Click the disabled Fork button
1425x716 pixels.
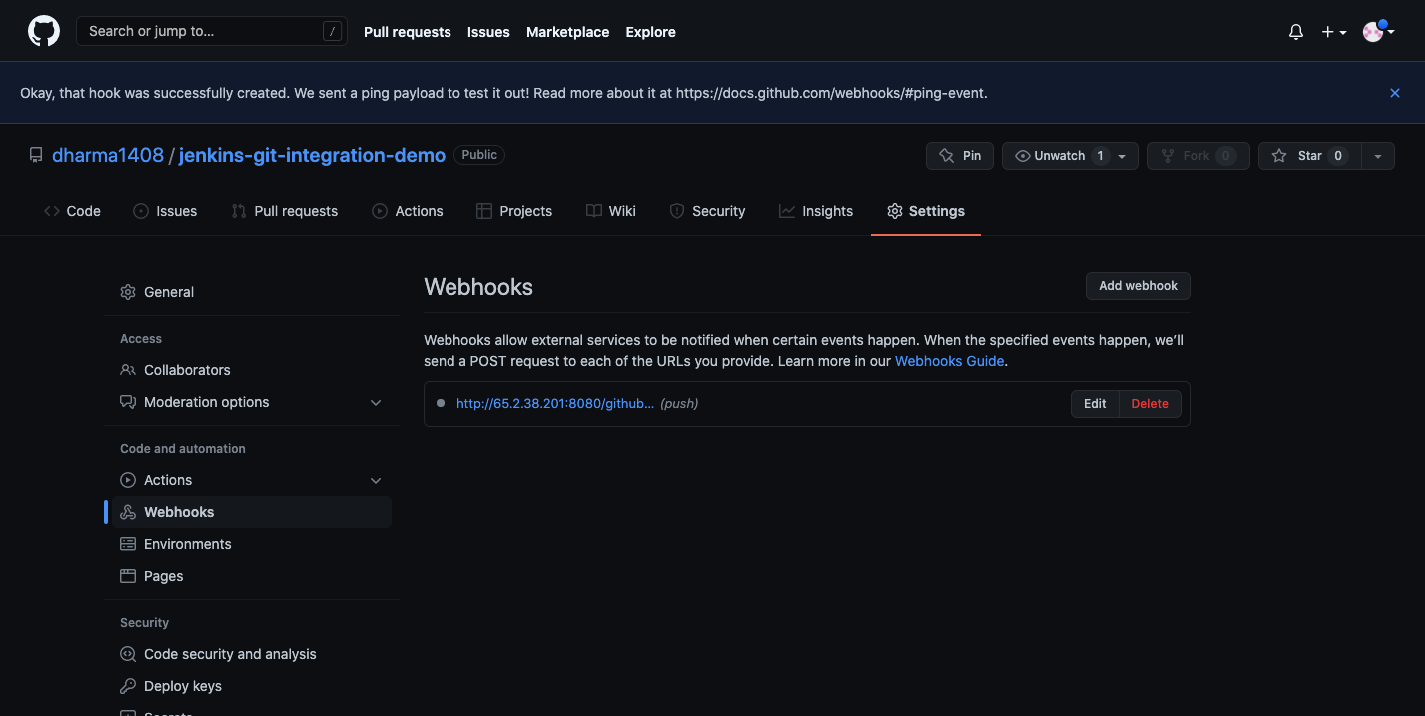click(x=1198, y=156)
